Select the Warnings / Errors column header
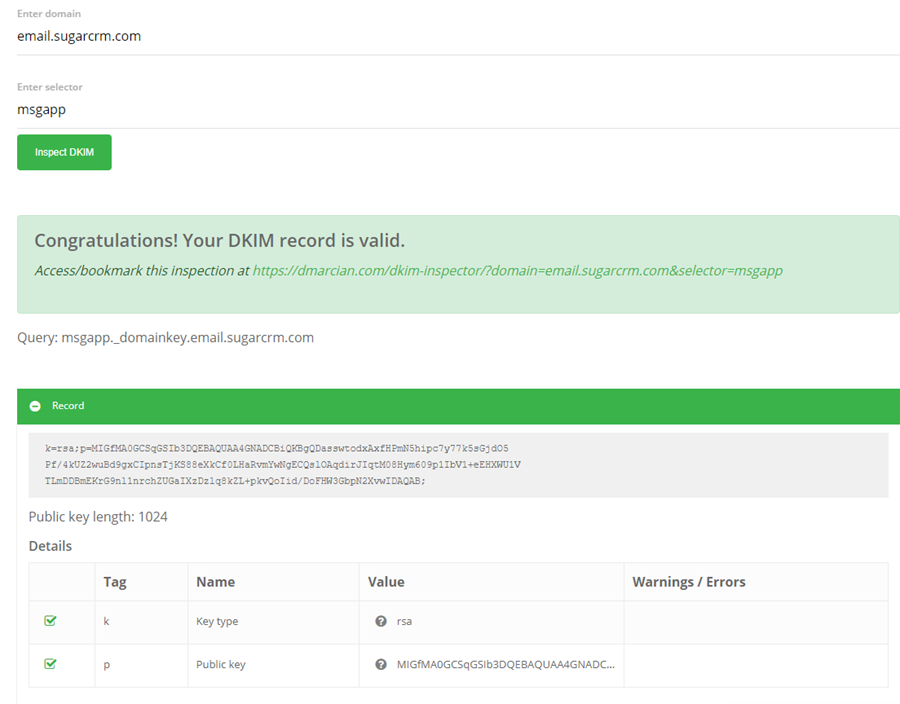 (x=689, y=581)
